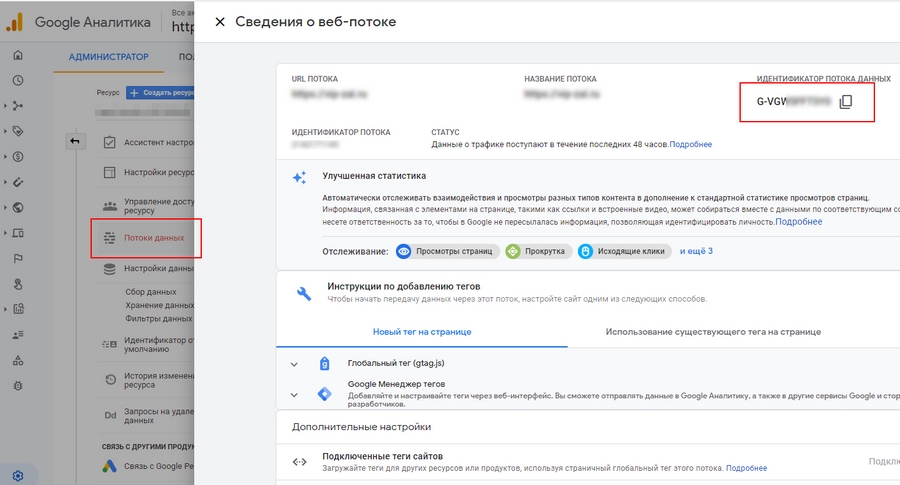Open the Retention magnet icon

(x=18, y=182)
